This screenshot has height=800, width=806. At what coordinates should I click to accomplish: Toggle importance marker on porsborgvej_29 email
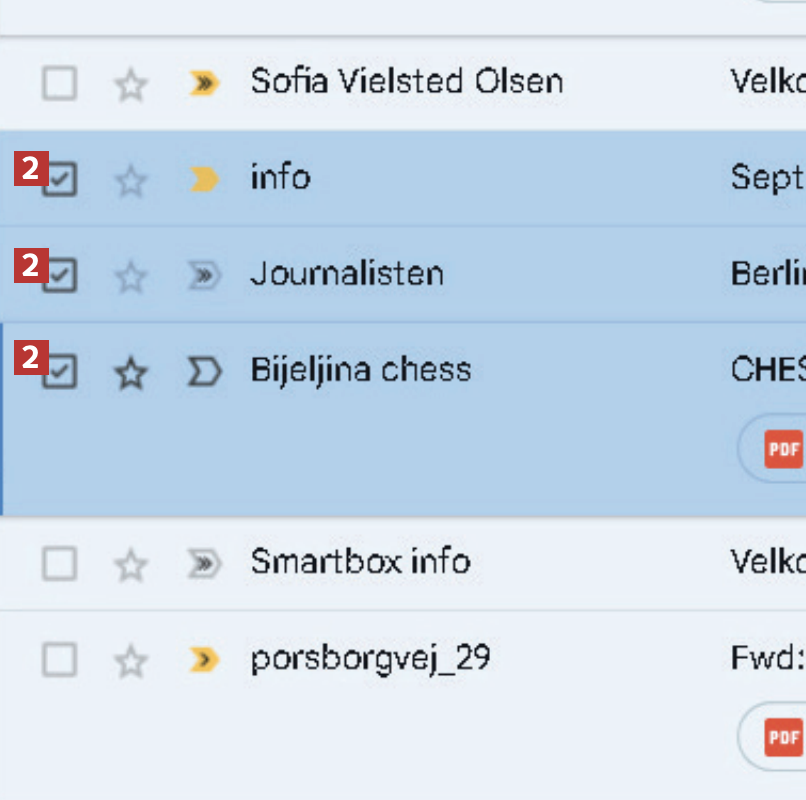click(x=204, y=660)
